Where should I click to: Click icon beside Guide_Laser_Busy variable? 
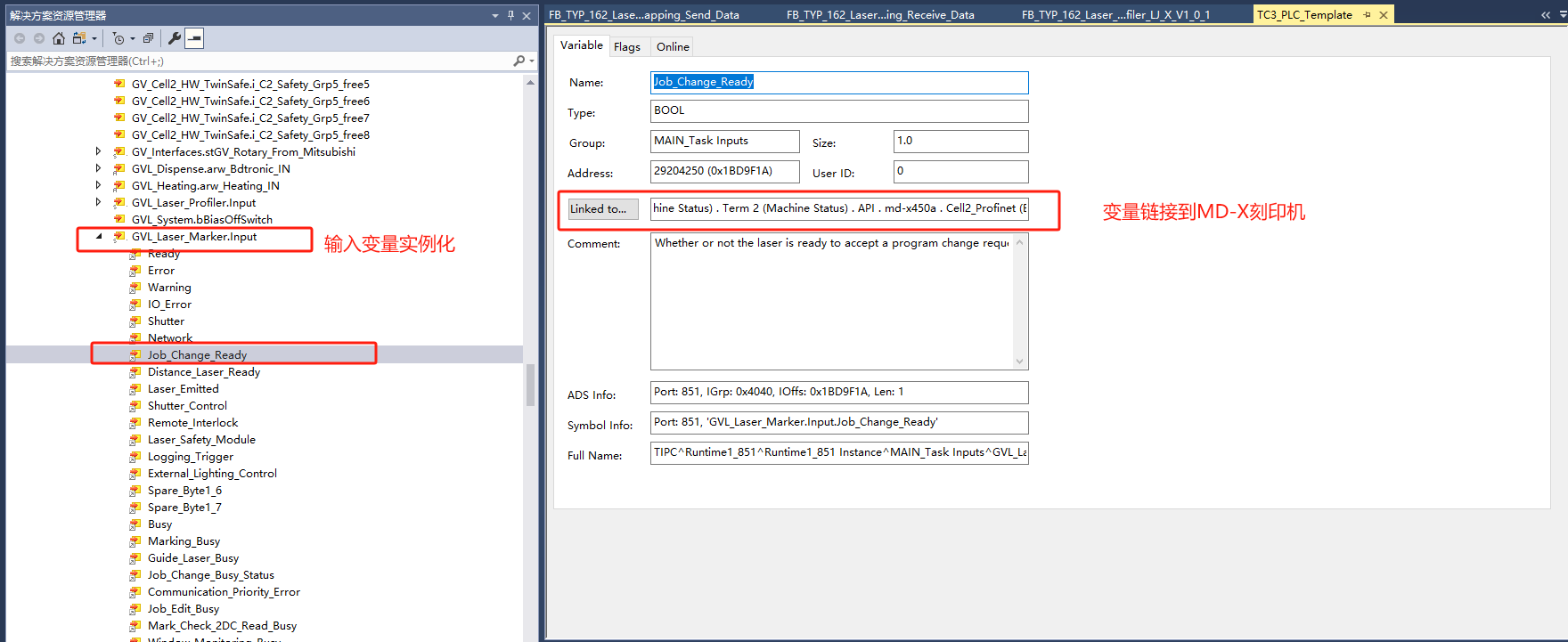click(135, 557)
